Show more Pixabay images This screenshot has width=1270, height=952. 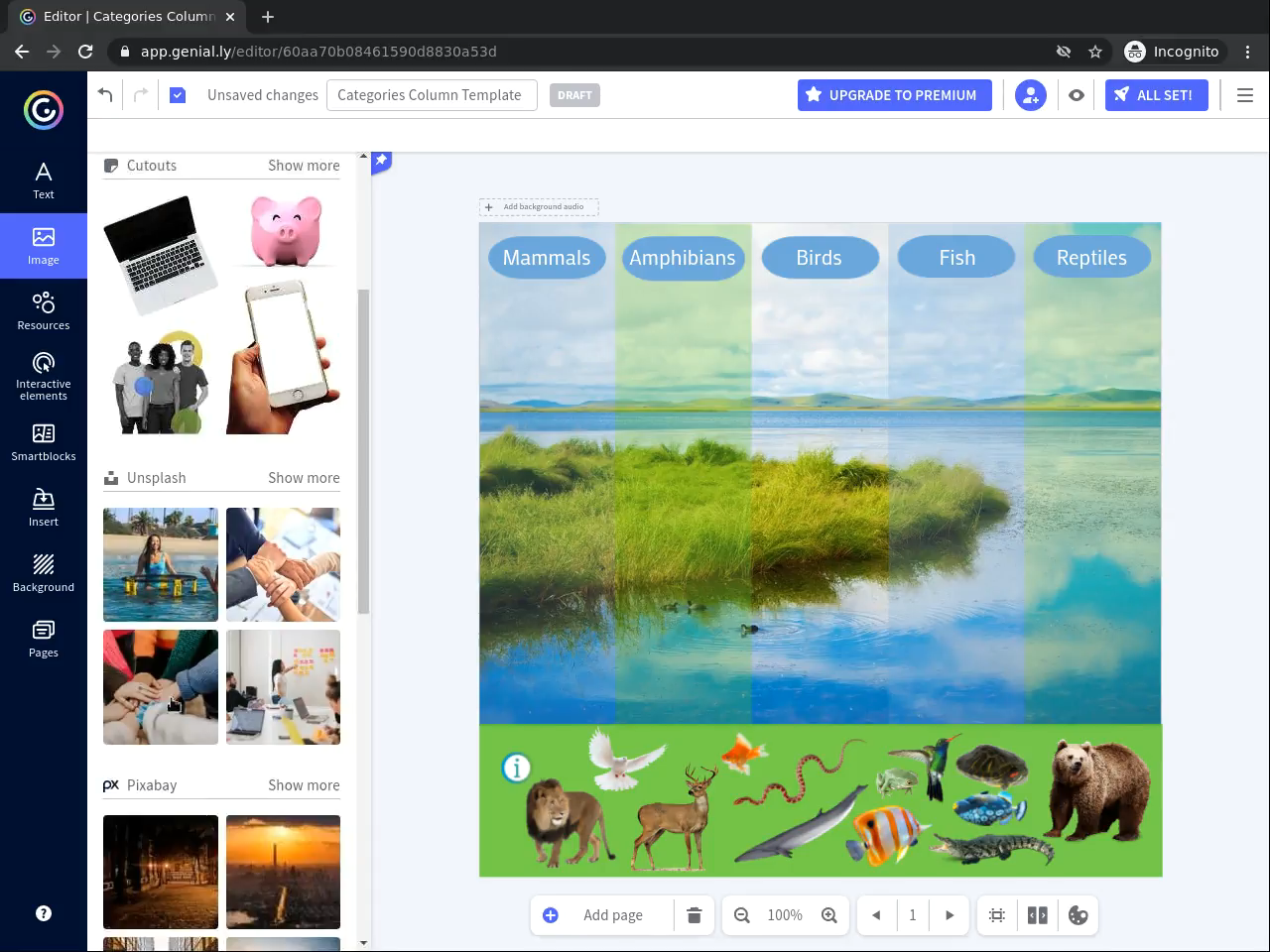click(x=304, y=785)
